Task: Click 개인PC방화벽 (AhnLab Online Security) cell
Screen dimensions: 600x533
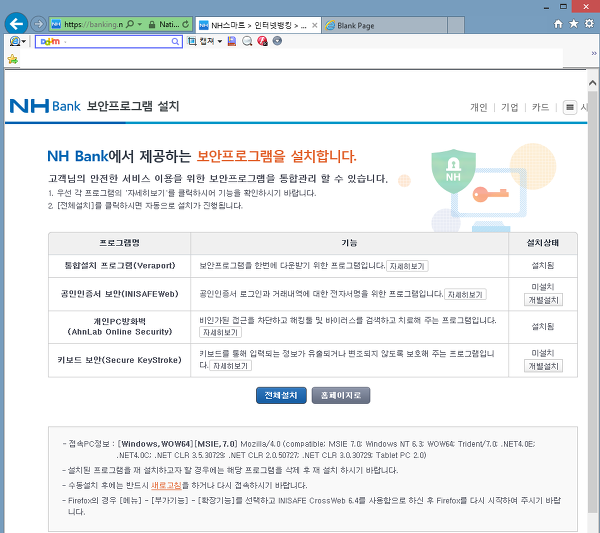Action: click(x=120, y=326)
